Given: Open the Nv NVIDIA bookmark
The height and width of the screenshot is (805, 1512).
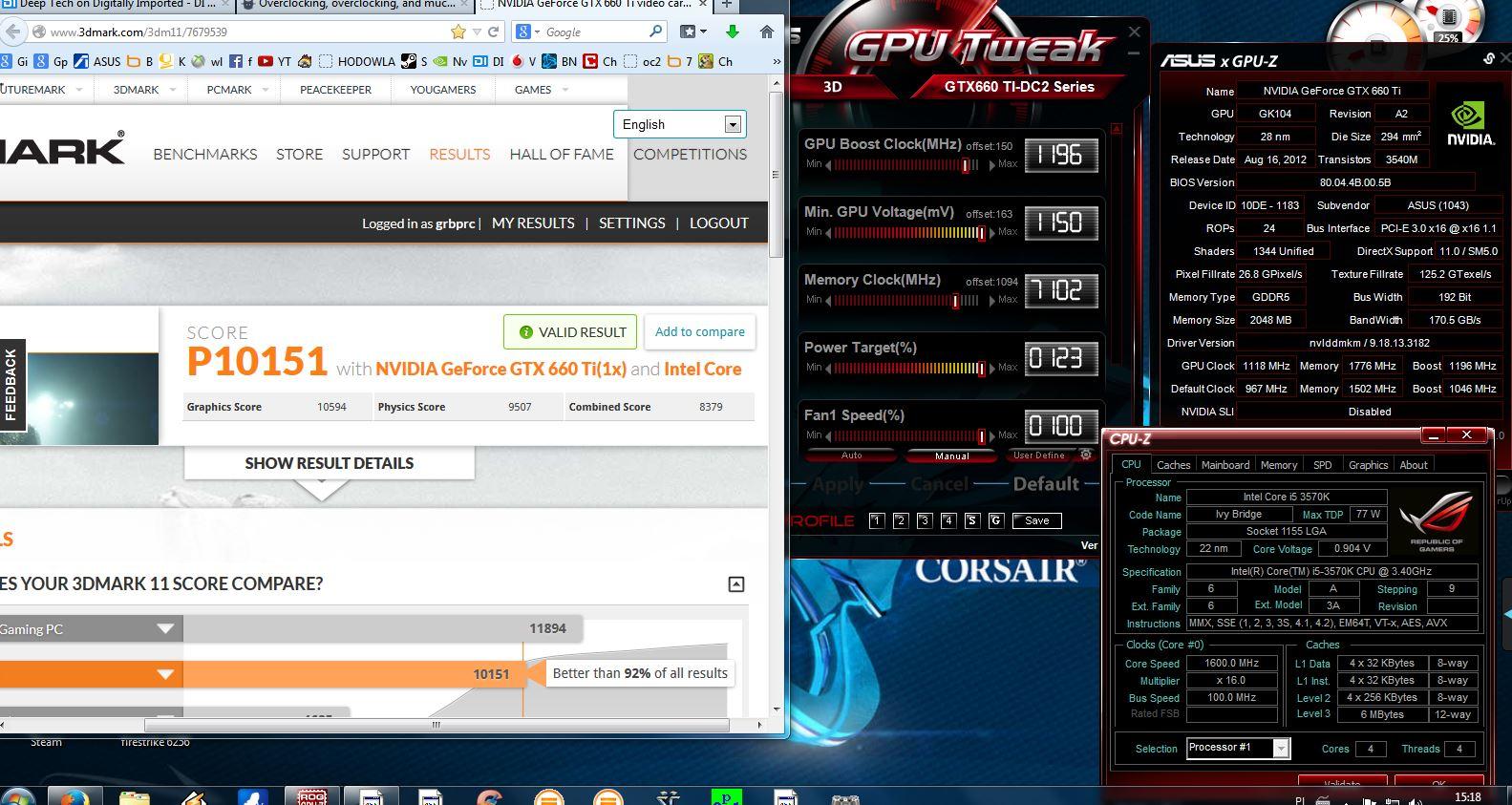Looking at the screenshot, I should [450, 61].
